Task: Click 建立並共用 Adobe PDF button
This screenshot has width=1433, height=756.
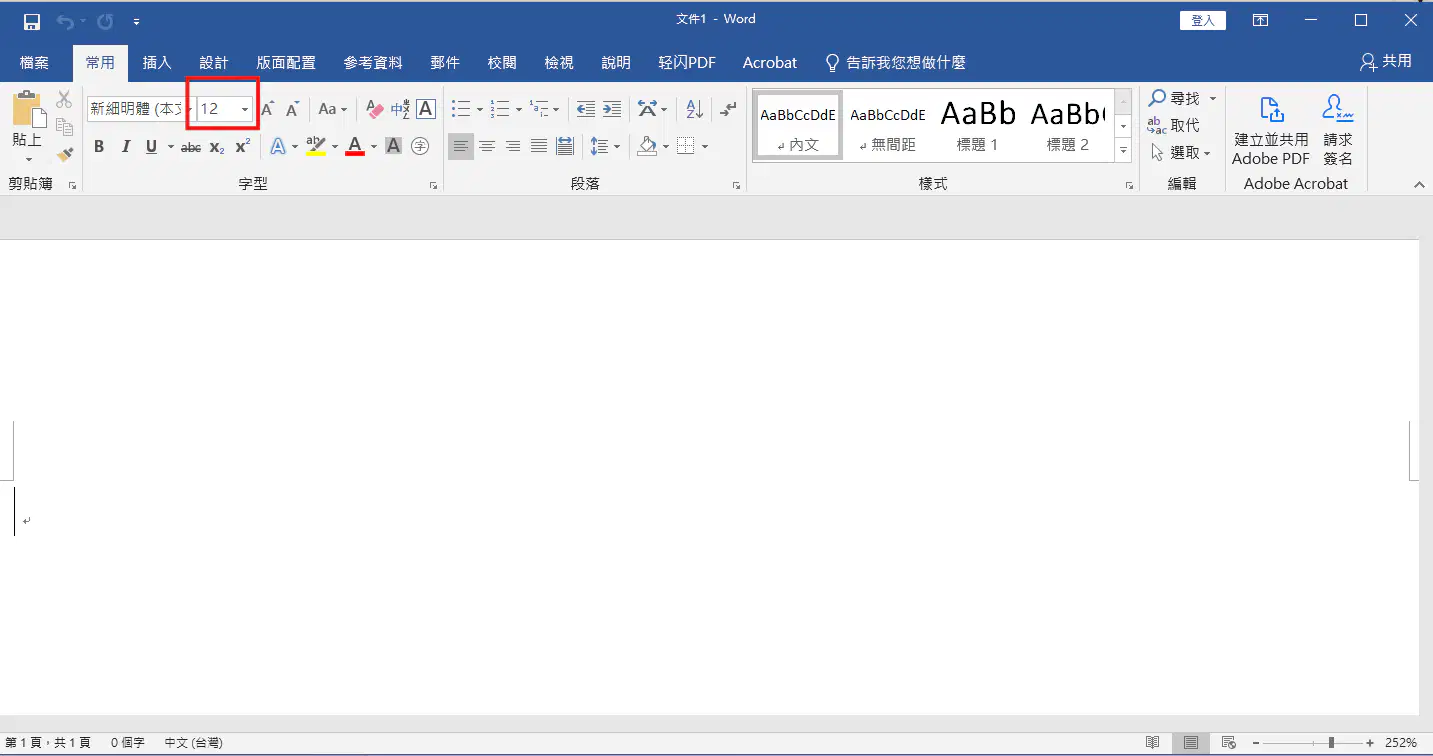Action: coord(1271,130)
